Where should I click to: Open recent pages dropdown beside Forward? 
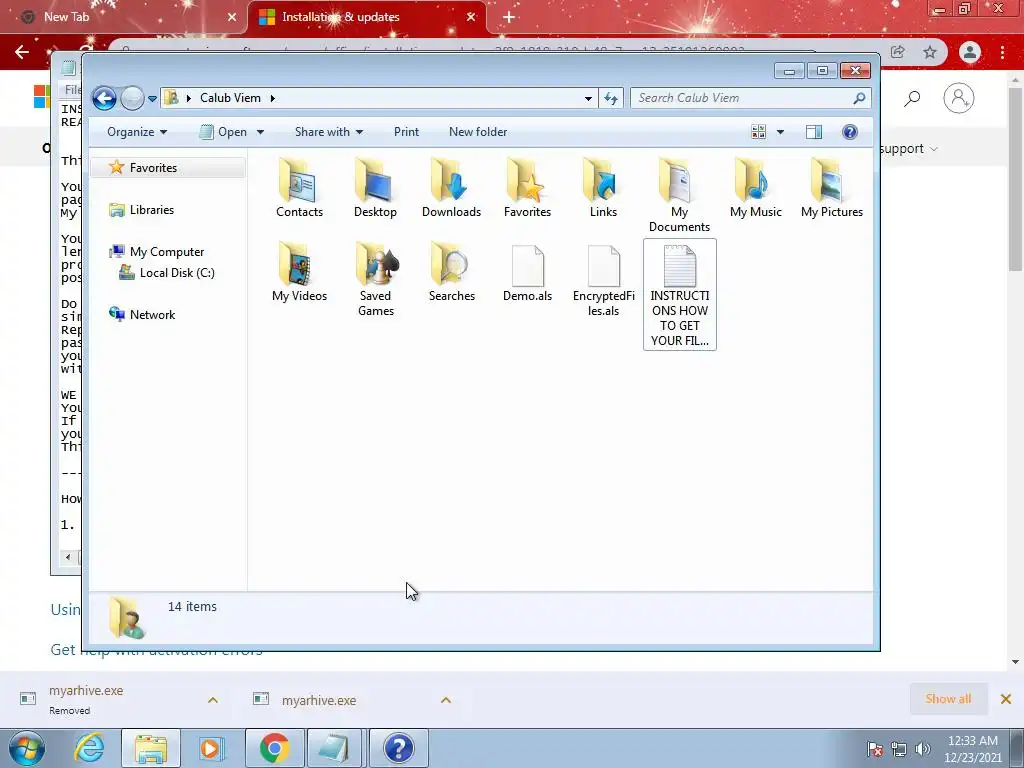coord(152,99)
